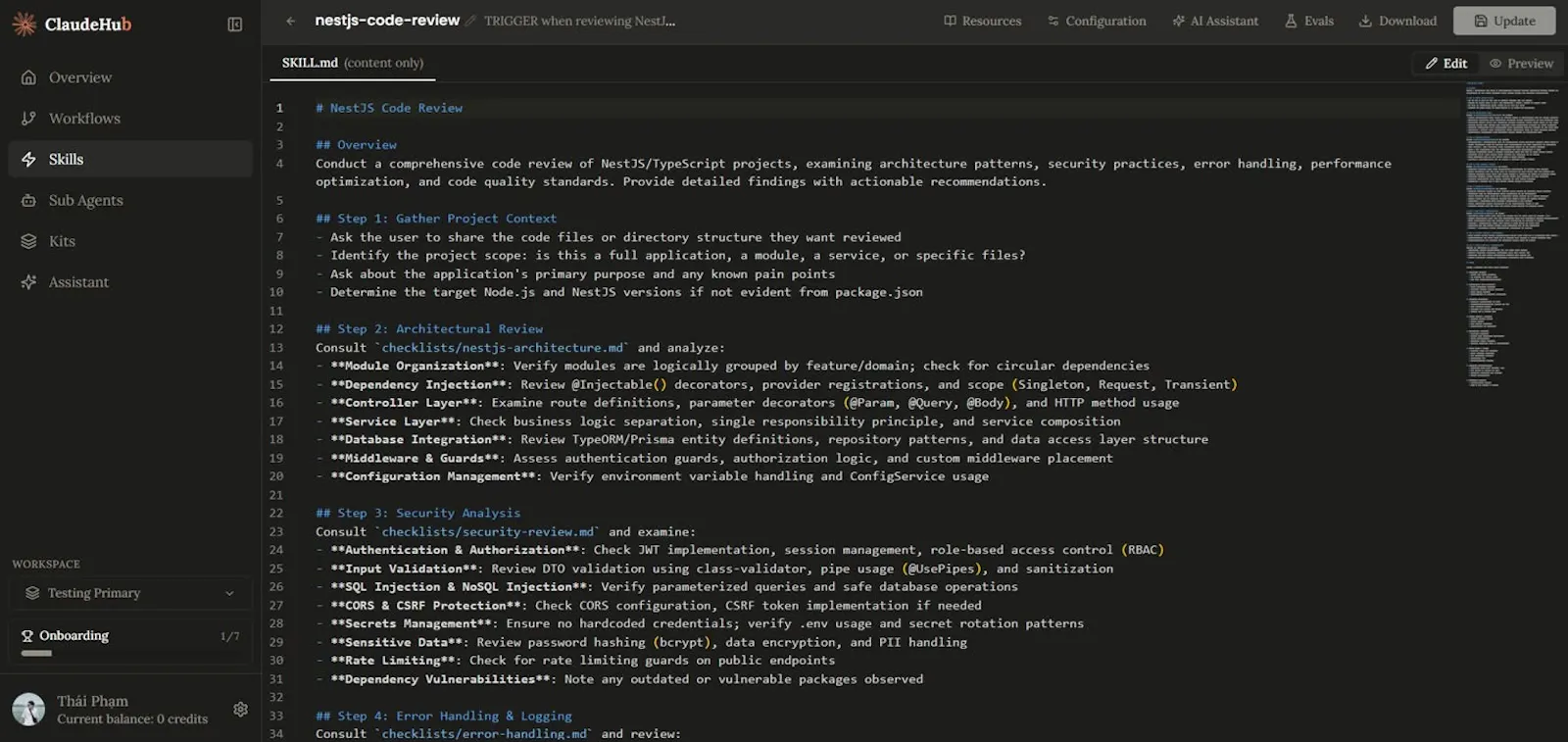The image size is (1568, 742).
Task: Click 'checklists/security-review.md' path text
Action: point(488,532)
